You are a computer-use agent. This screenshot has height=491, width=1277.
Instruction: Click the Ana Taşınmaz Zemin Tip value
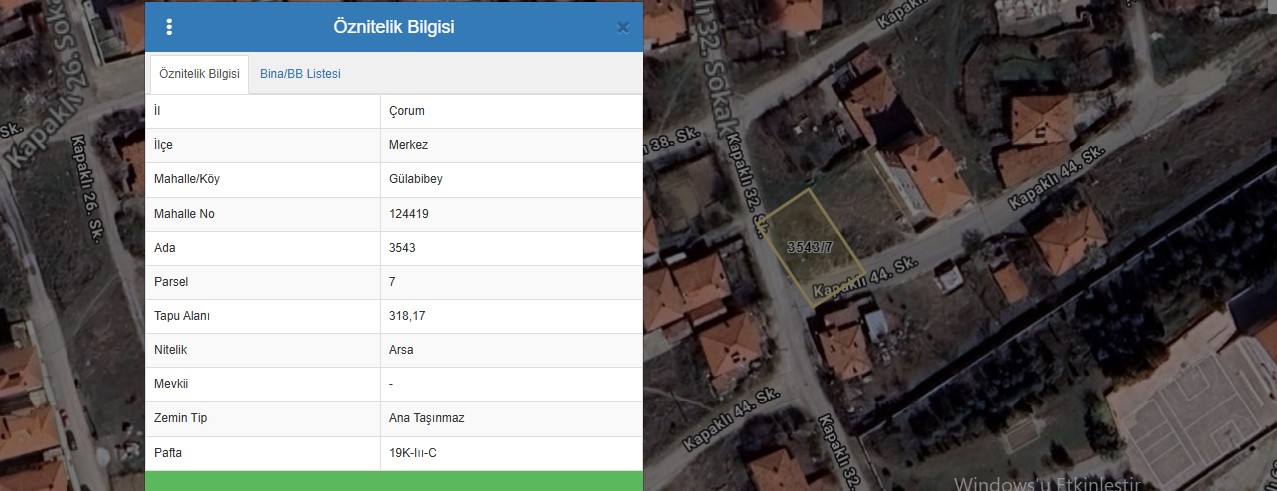pos(426,418)
